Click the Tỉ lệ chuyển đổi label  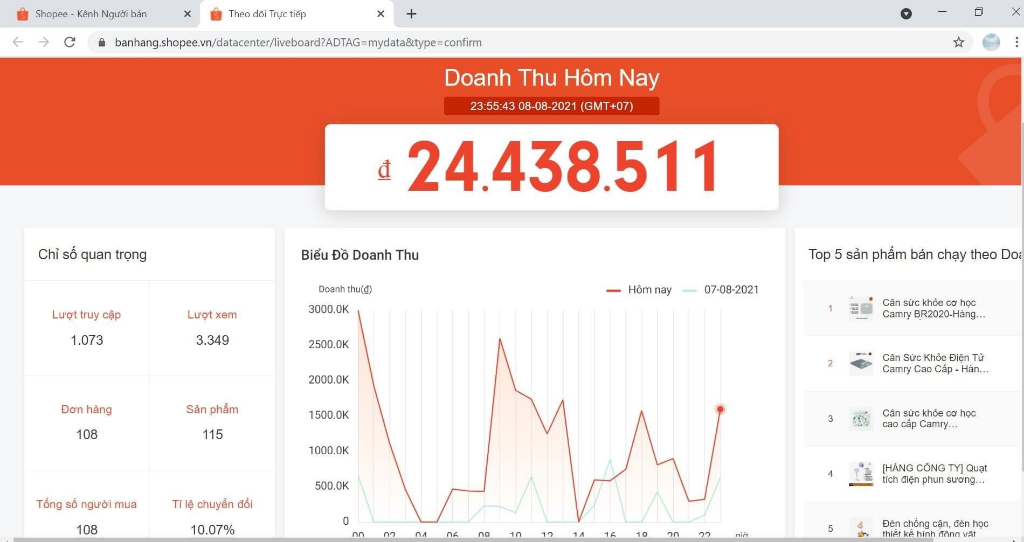pyautogui.click(x=212, y=504)
